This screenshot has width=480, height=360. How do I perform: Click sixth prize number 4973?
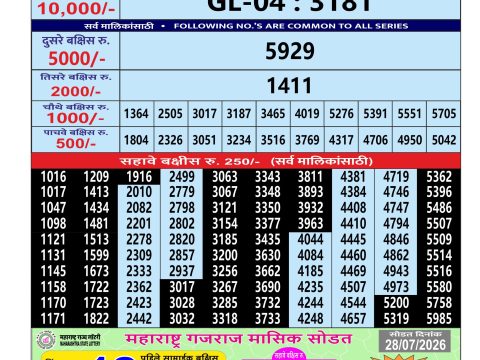tap(396, 287)
